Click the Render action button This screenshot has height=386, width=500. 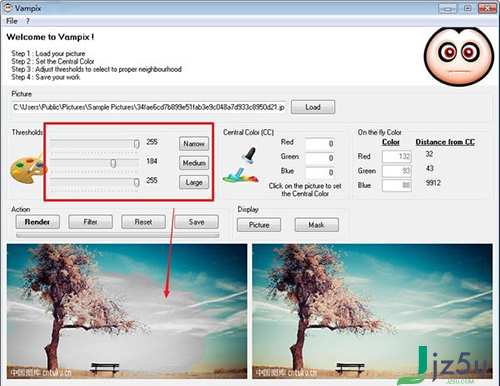point(37,222)
